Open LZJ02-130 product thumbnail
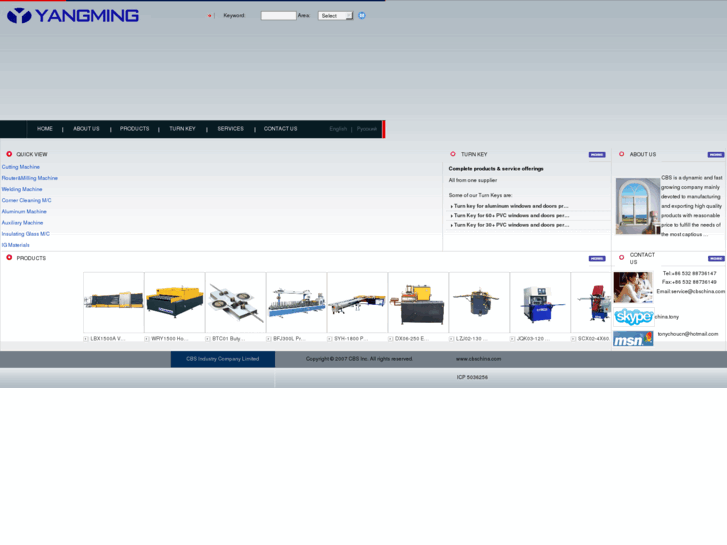 [479, 302]
